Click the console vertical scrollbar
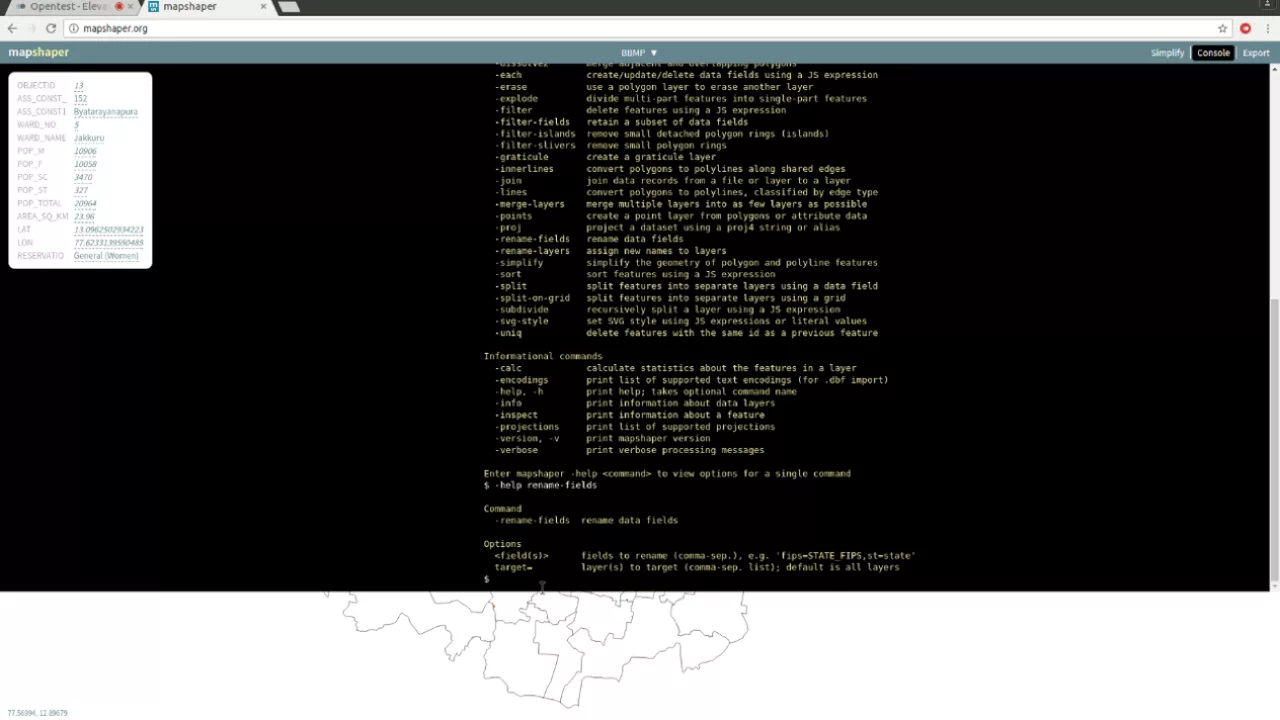 coord(1274,440)
